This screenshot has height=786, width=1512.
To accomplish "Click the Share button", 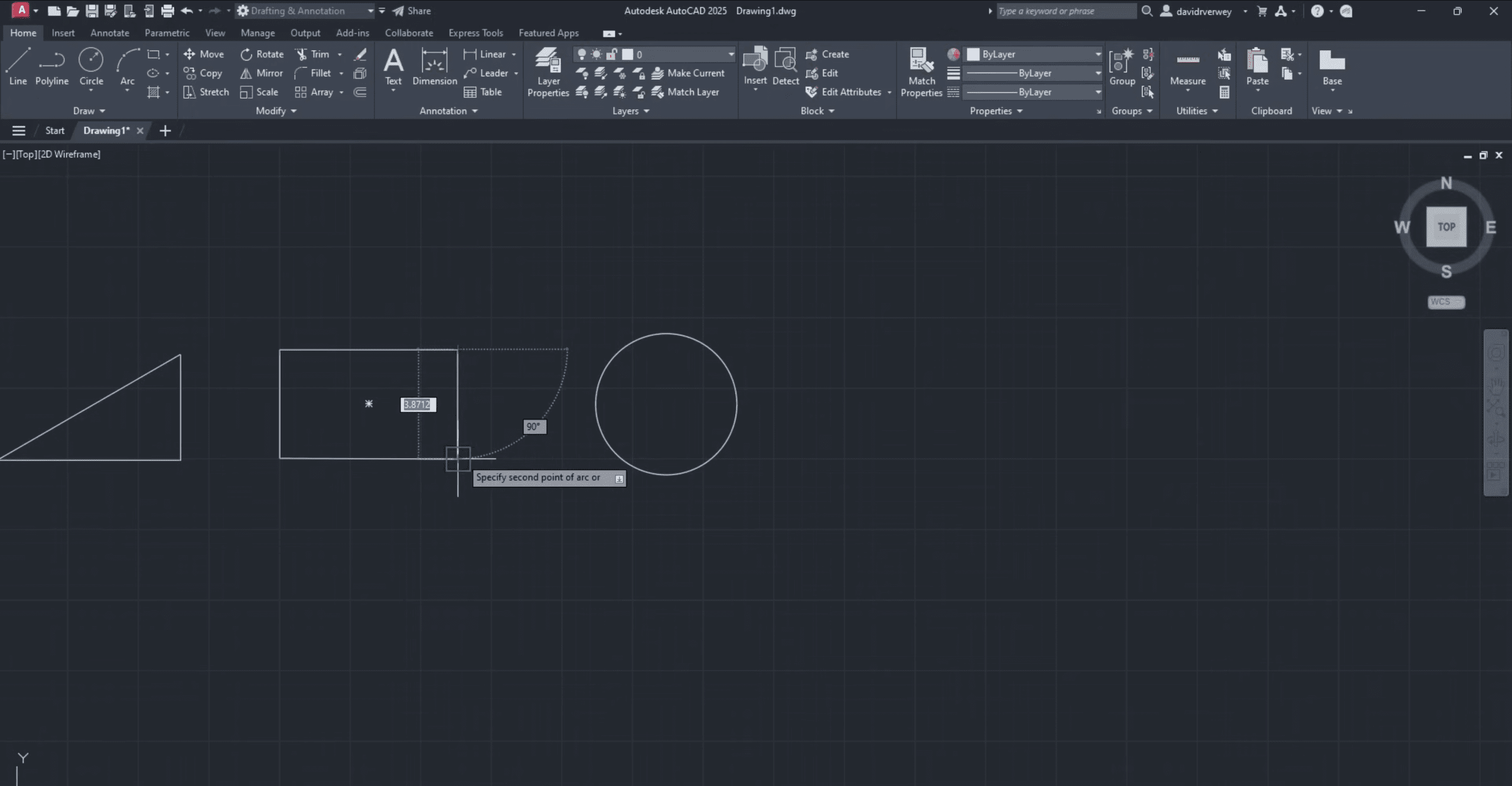I will coord(412,11).
